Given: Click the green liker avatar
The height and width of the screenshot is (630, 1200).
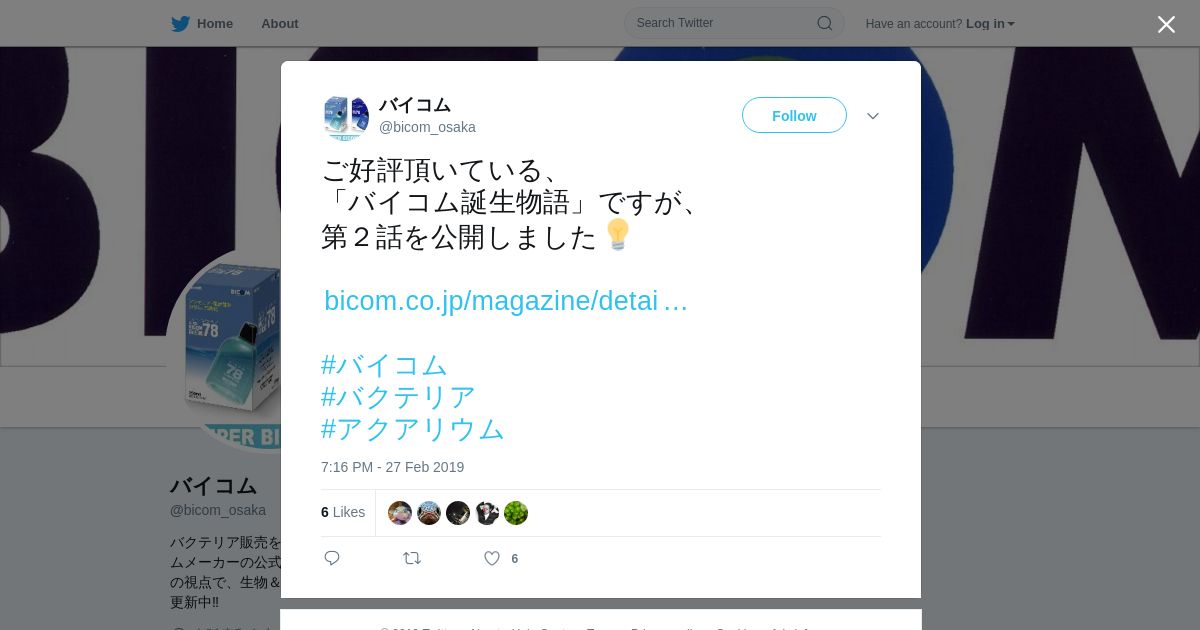Looking at the screenshot, I should click(516, 513).
